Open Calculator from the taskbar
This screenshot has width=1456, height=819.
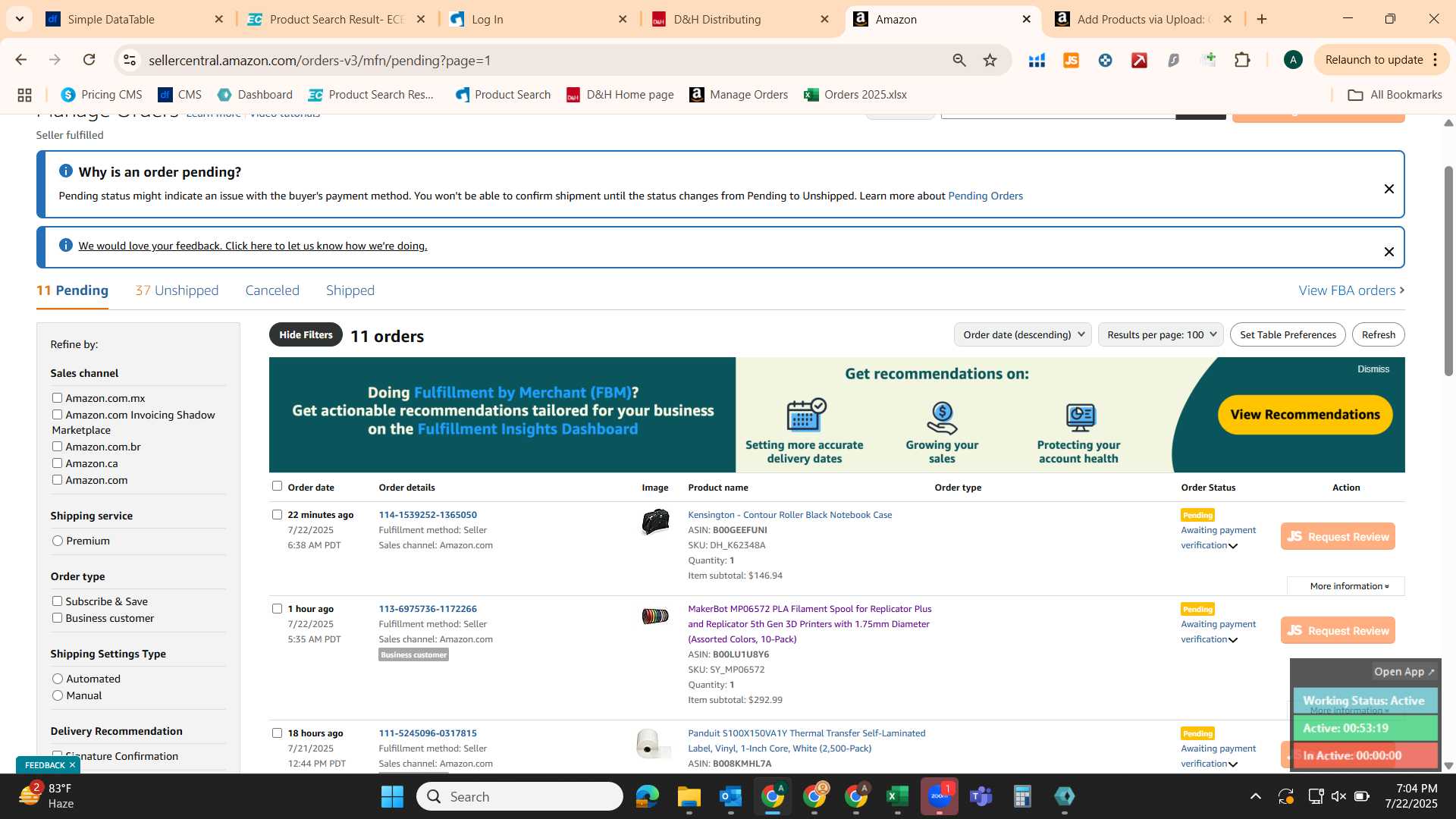tap(1022, 796)
